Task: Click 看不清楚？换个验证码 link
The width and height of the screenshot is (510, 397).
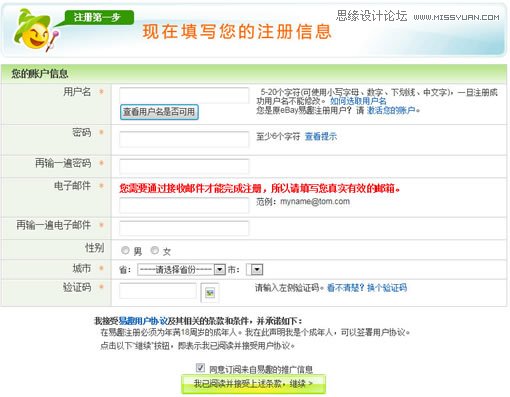Action: pyautogui.click(x=367, y=288)
